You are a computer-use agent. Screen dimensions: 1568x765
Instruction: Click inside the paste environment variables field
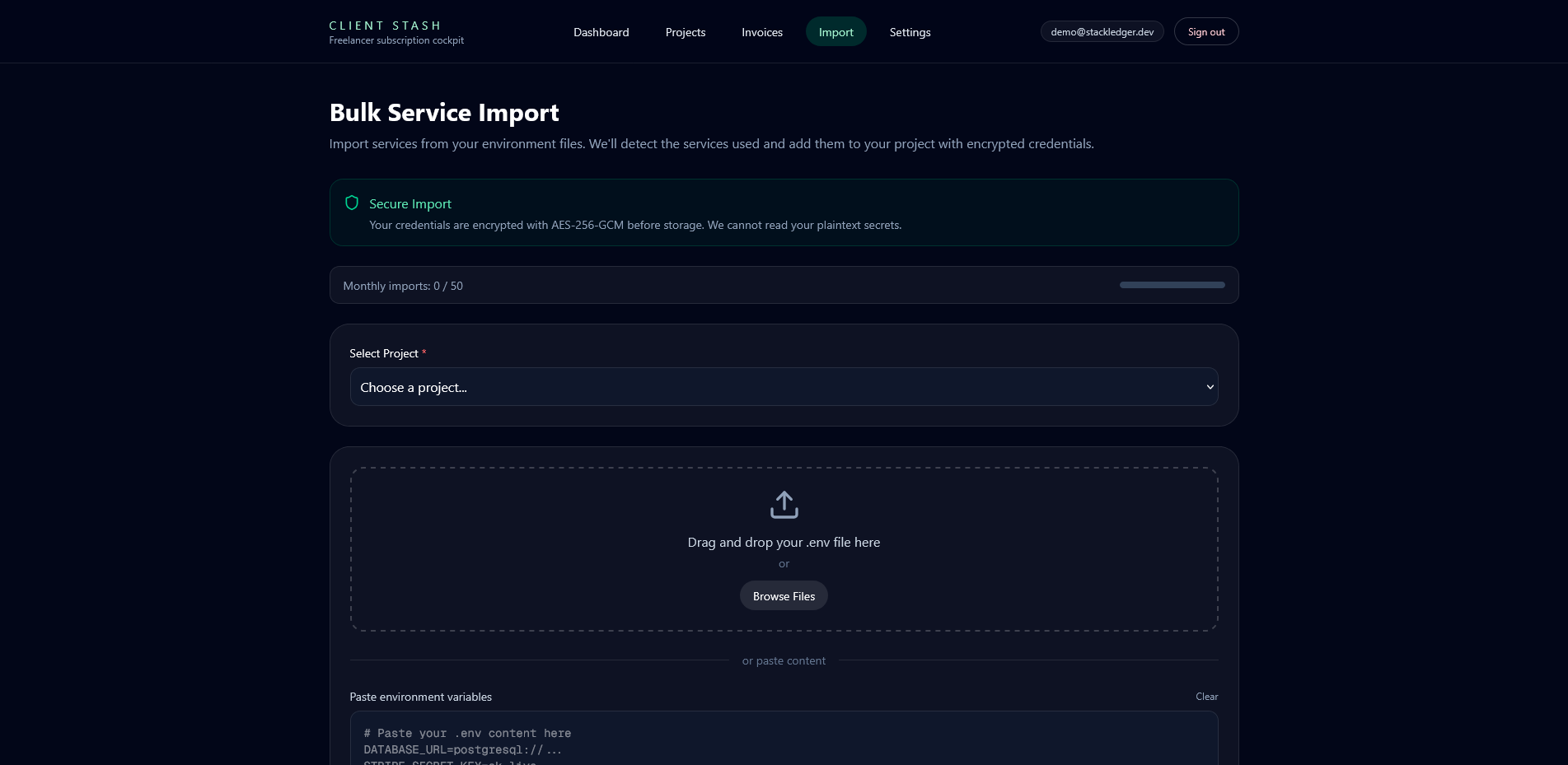click(784, 739)
